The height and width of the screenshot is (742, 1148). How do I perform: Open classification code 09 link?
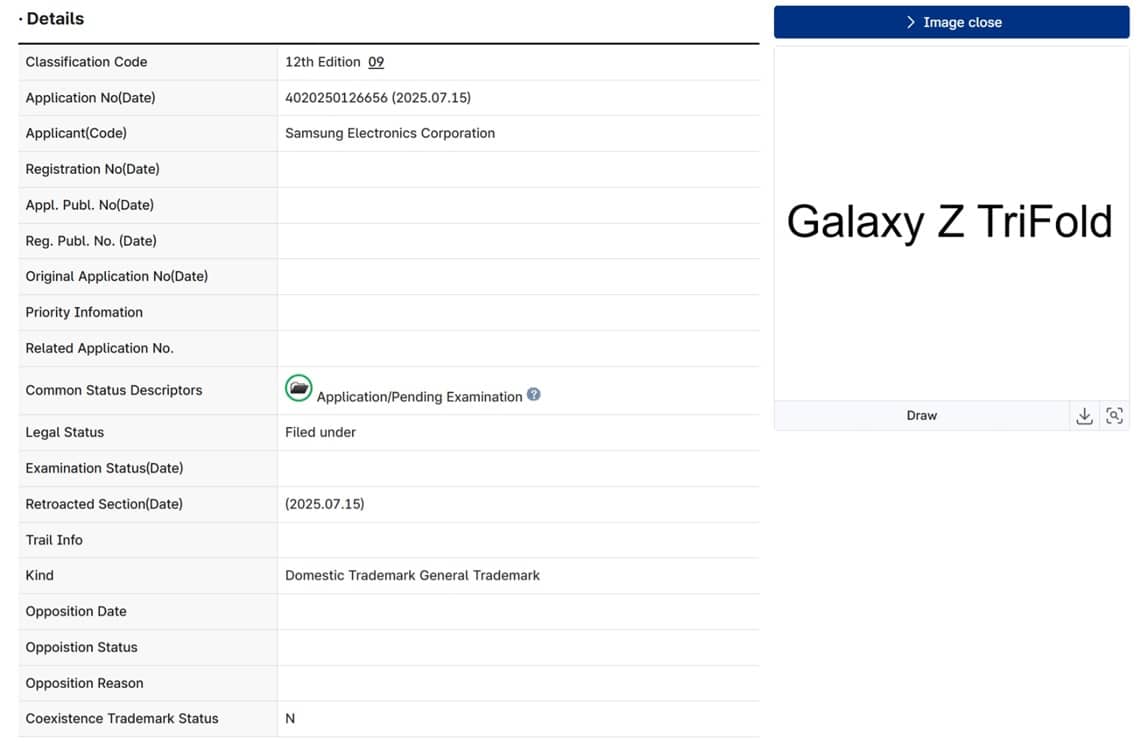tap(376, 62)
